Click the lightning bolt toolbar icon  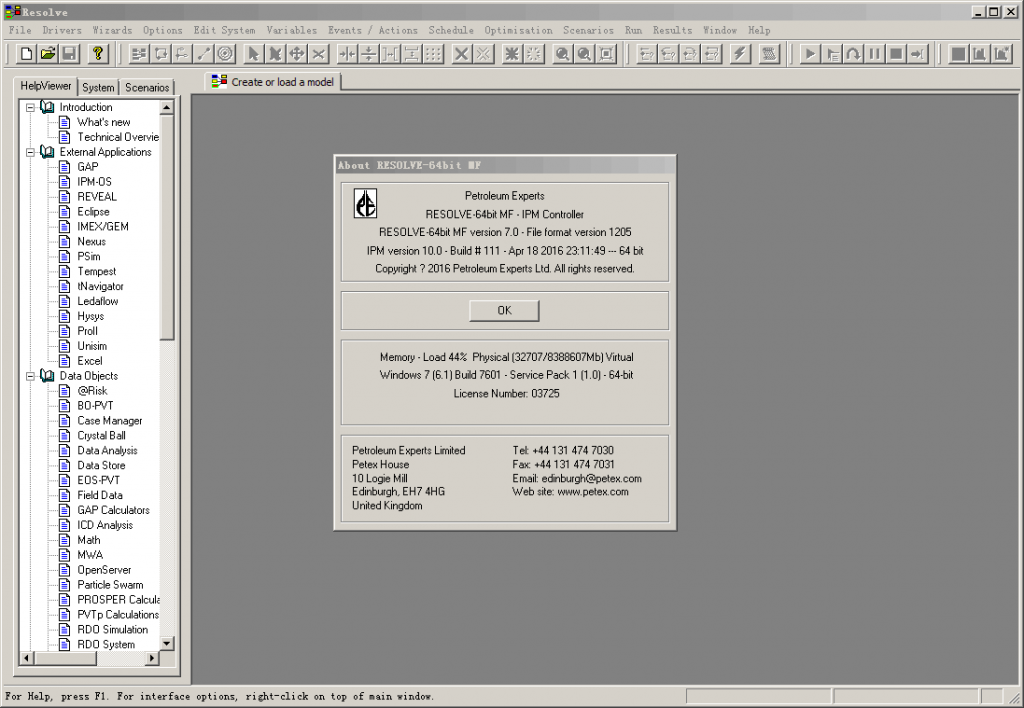pyautogui.click(x=740, y=54)
